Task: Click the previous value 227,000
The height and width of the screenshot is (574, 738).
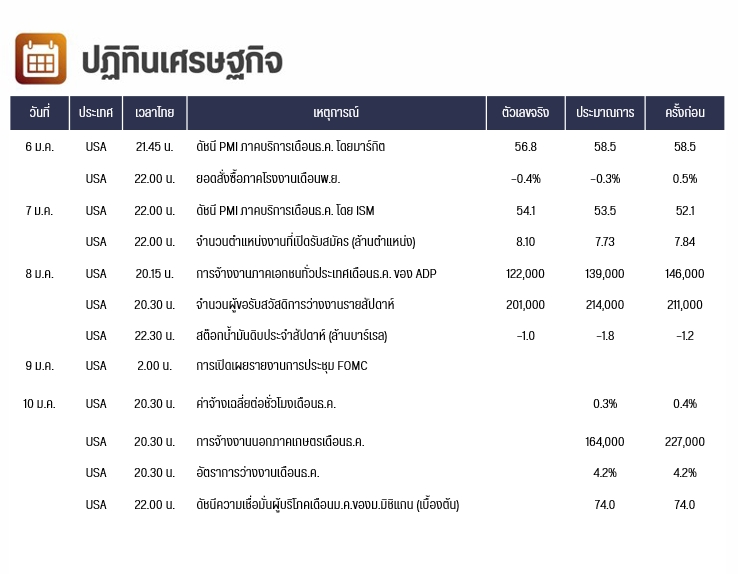Action: coord(685,442)
